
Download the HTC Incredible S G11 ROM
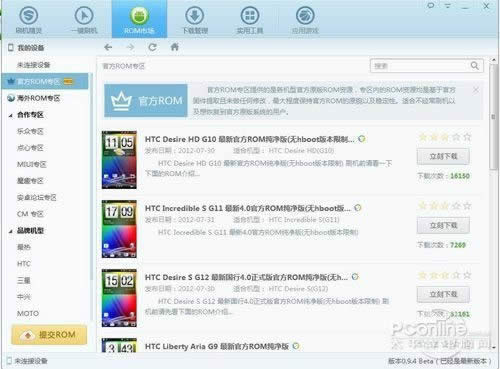[x=443, y=225]
